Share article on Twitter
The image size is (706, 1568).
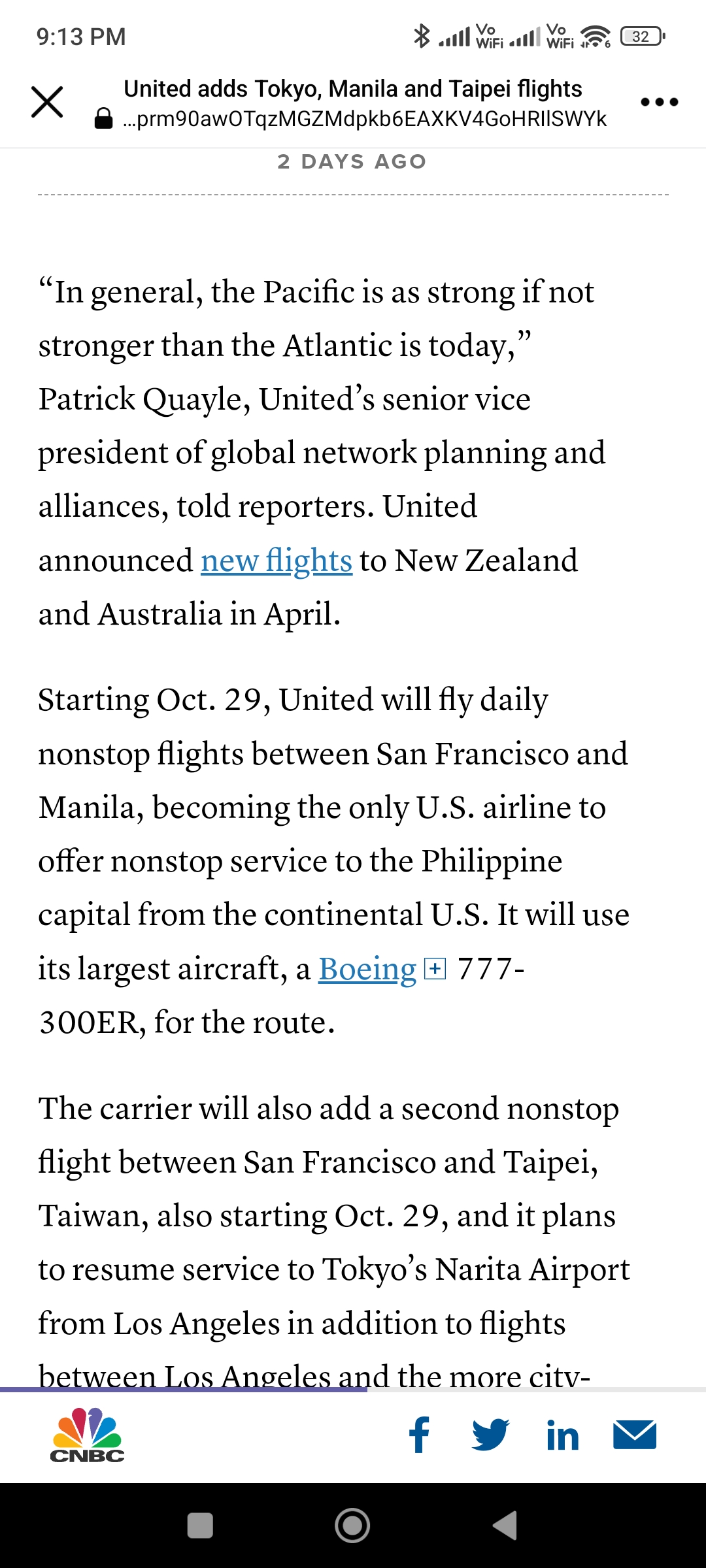490,1435
